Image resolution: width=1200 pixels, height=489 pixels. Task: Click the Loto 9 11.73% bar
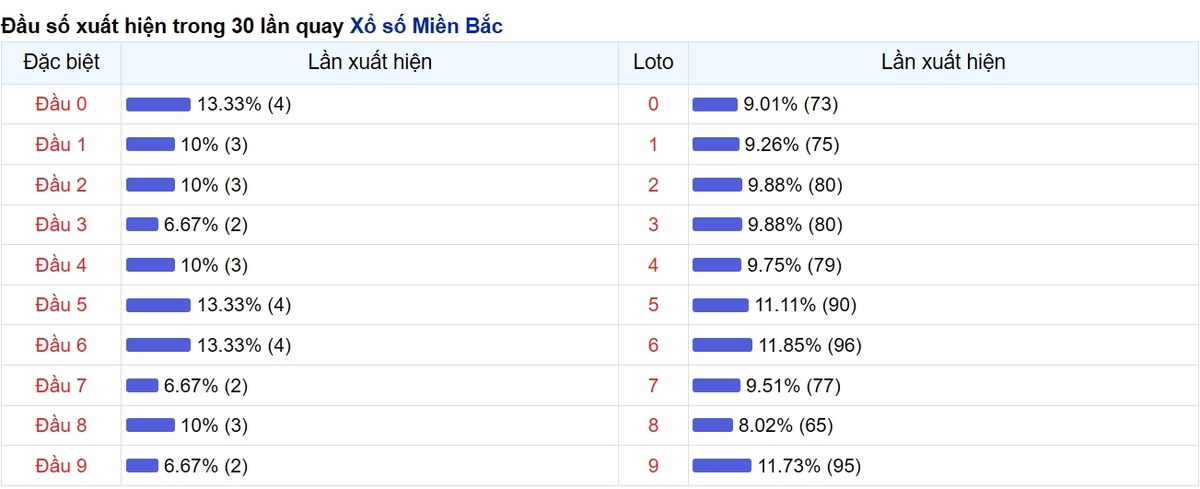[x=722, y=465]
